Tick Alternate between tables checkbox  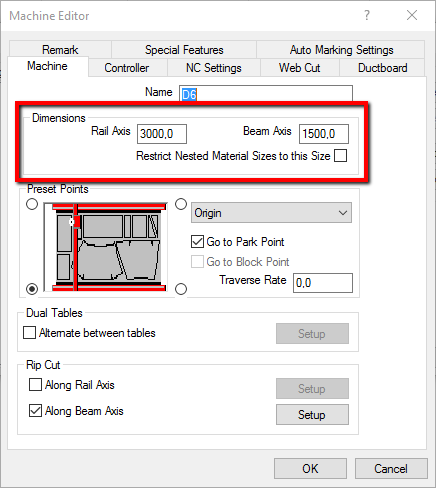[x=29, y=333]
